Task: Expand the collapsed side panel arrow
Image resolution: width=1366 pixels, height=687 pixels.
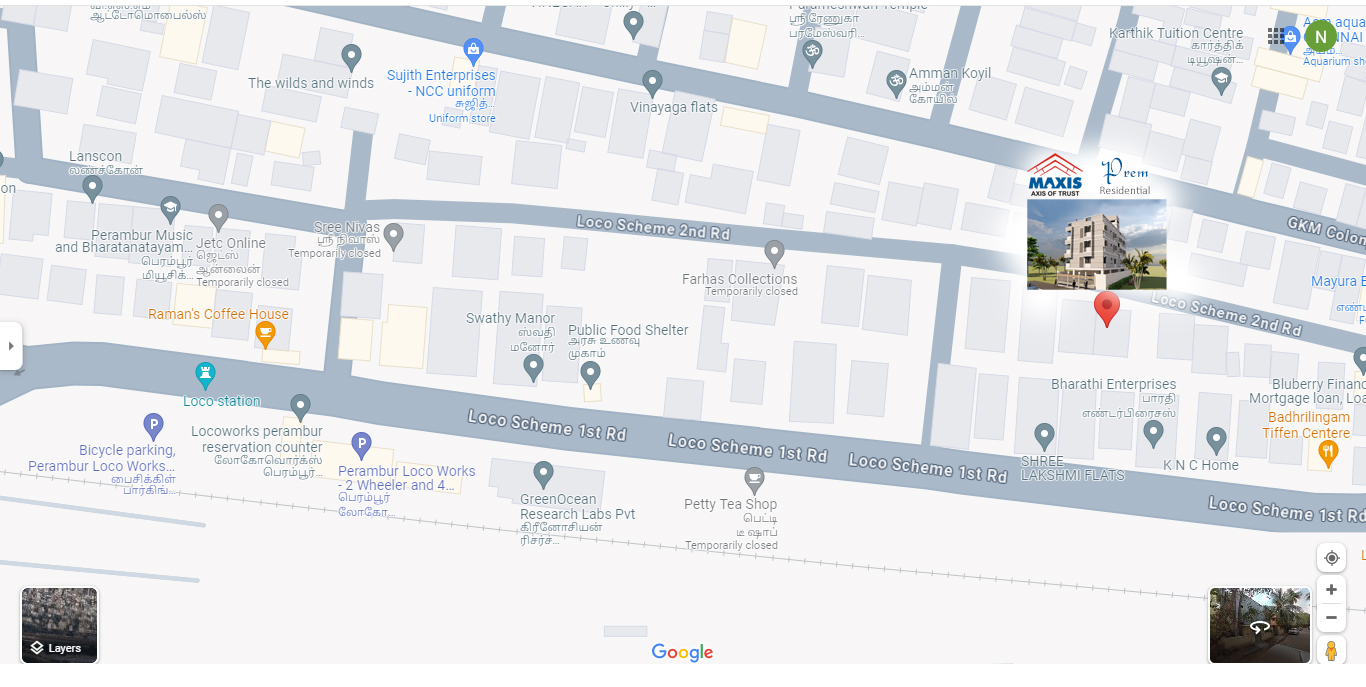Action: tap(11, 346)
